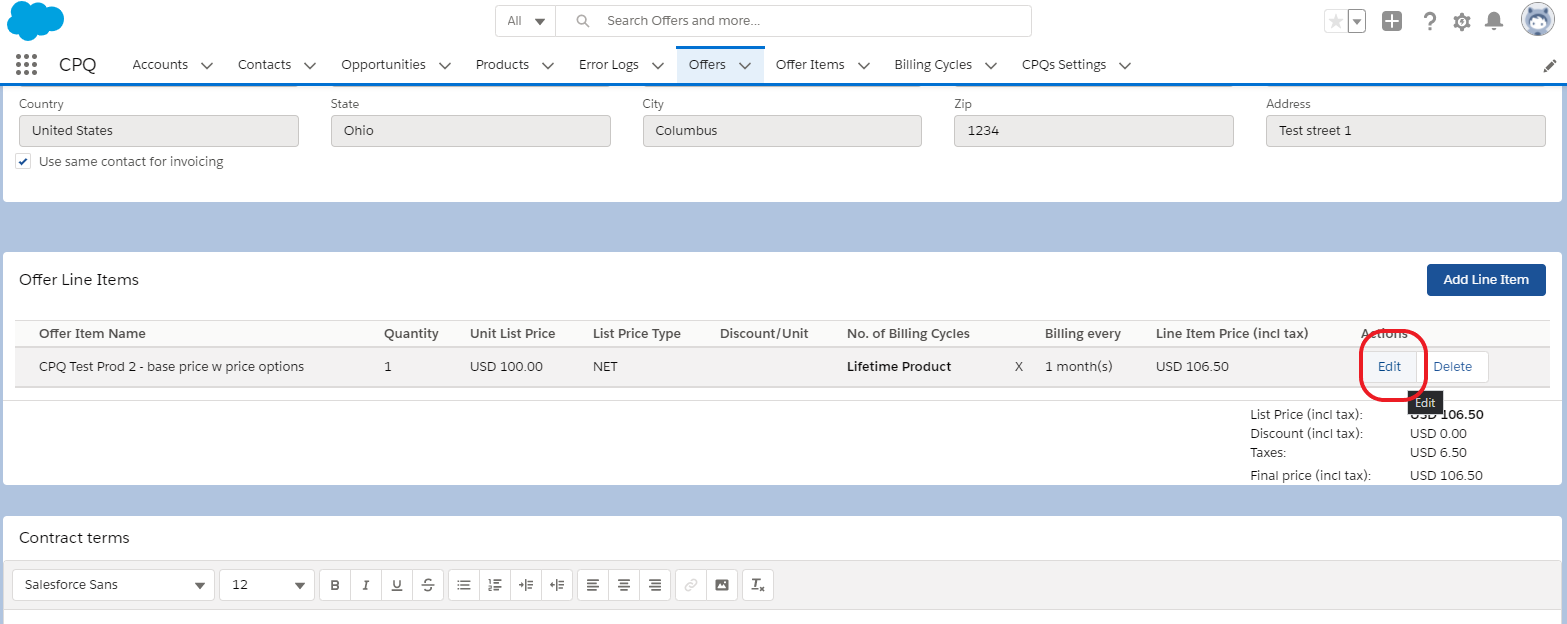Align text right

coord(655,585)
